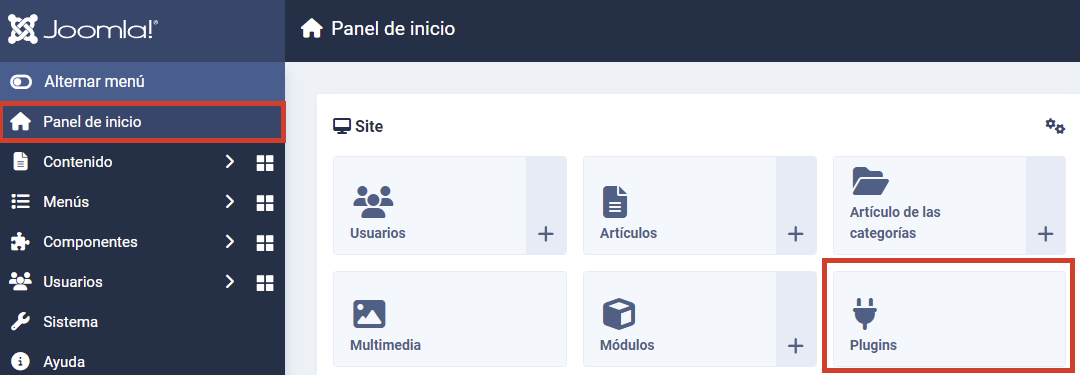Click the plug icon in Plugins card

pos(864,314)
